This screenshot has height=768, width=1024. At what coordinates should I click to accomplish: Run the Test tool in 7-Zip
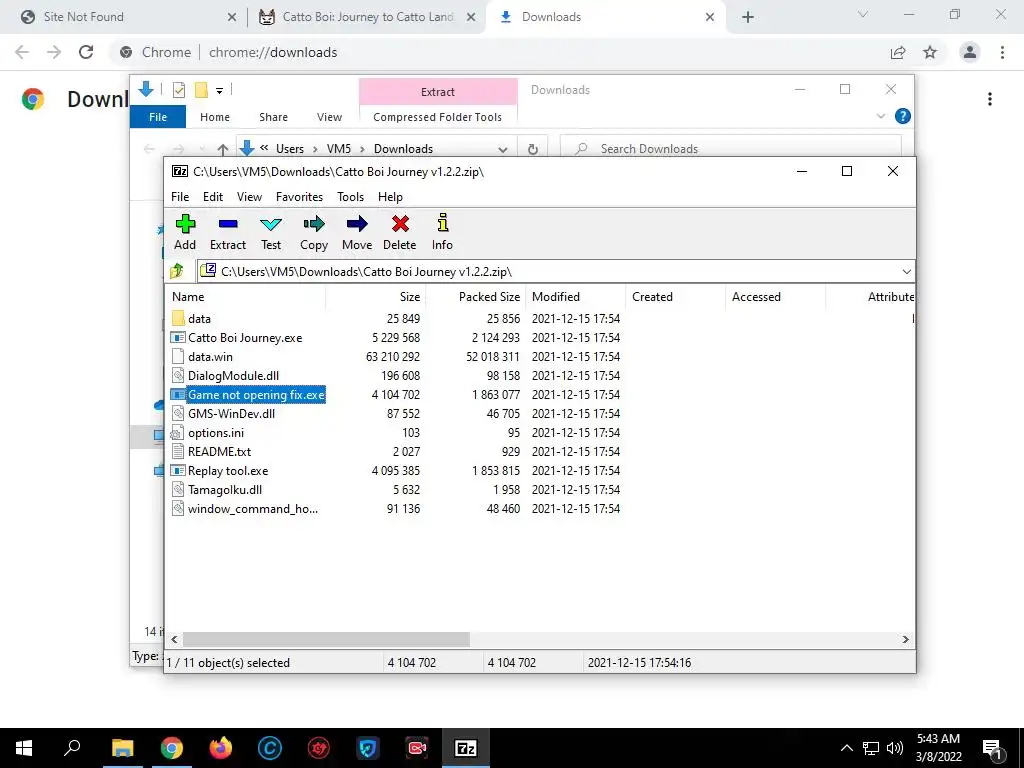point(270,232)
